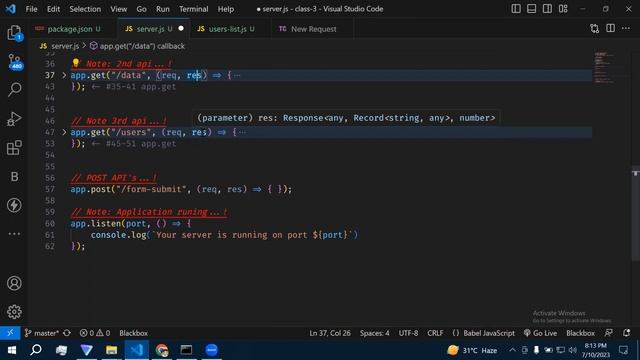Image resolution: width=640 pixels, height=360 pixels.
Task: Open Chrome from the taskbar
Action: [x=162, y=350]
